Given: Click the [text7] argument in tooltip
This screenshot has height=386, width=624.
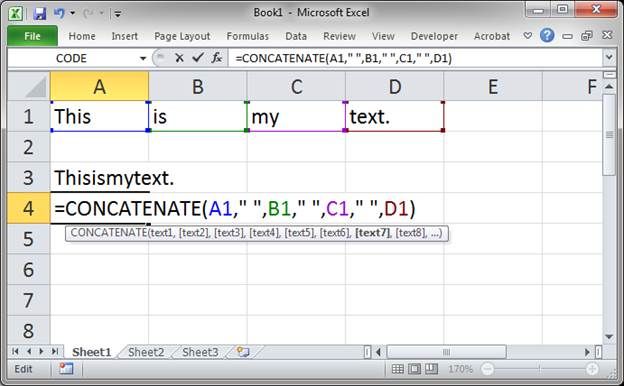Looking at the screenshot, I should coord(373,233).
